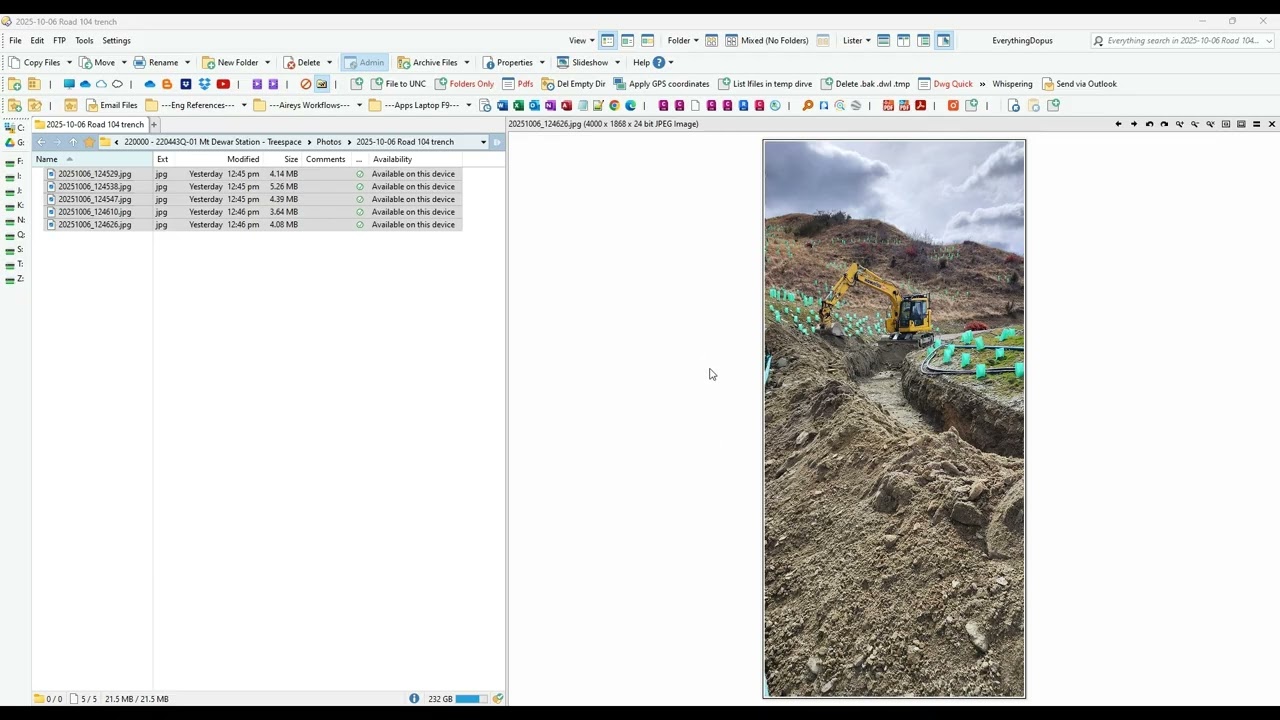Viewport: 1280px width, 720px height.
Task: Go up one folder level arrow
Action: pyautogui.click(x=73, y=142)
